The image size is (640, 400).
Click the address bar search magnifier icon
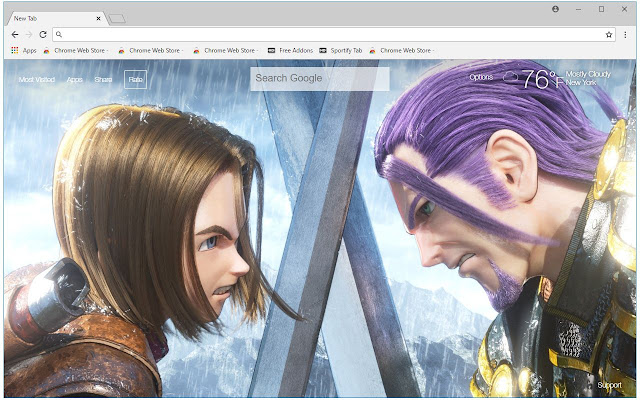(59, 35)
